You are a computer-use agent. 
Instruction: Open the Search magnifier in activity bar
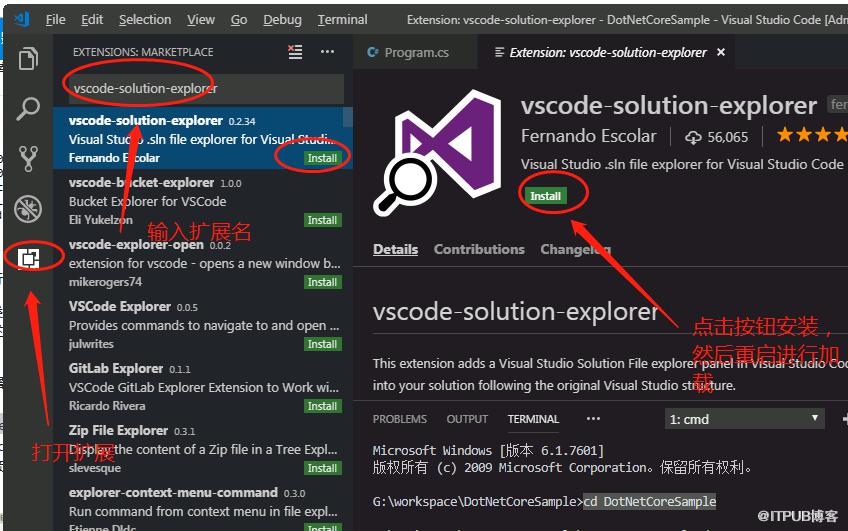point(28,108)
